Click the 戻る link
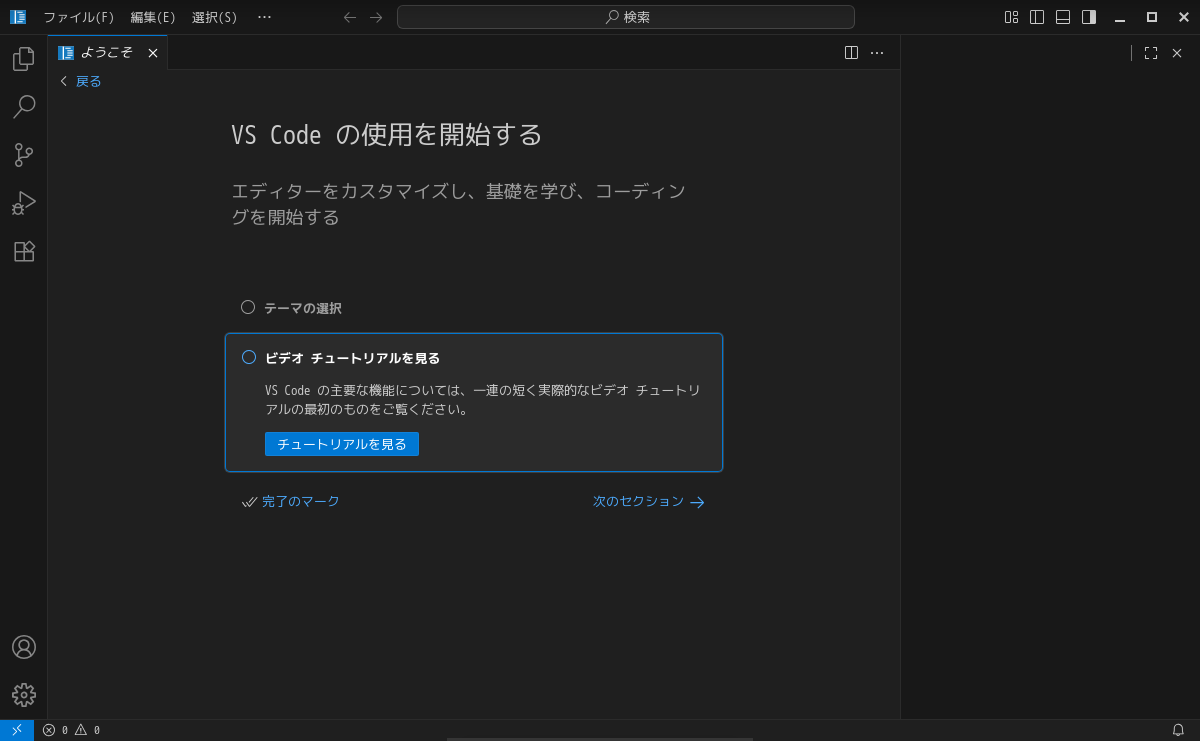 pyautogui.click(x=81, y=81)
